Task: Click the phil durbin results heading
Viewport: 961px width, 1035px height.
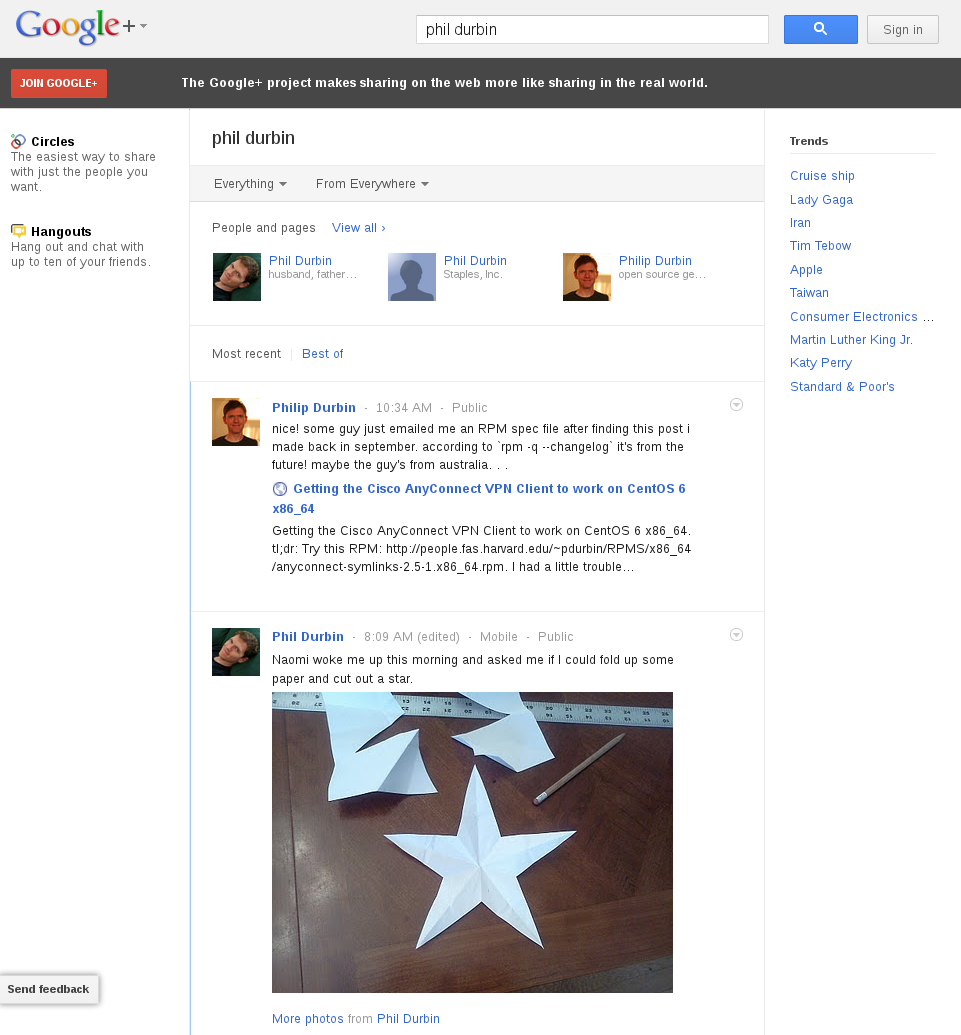Action: click(x=253, y=138)
